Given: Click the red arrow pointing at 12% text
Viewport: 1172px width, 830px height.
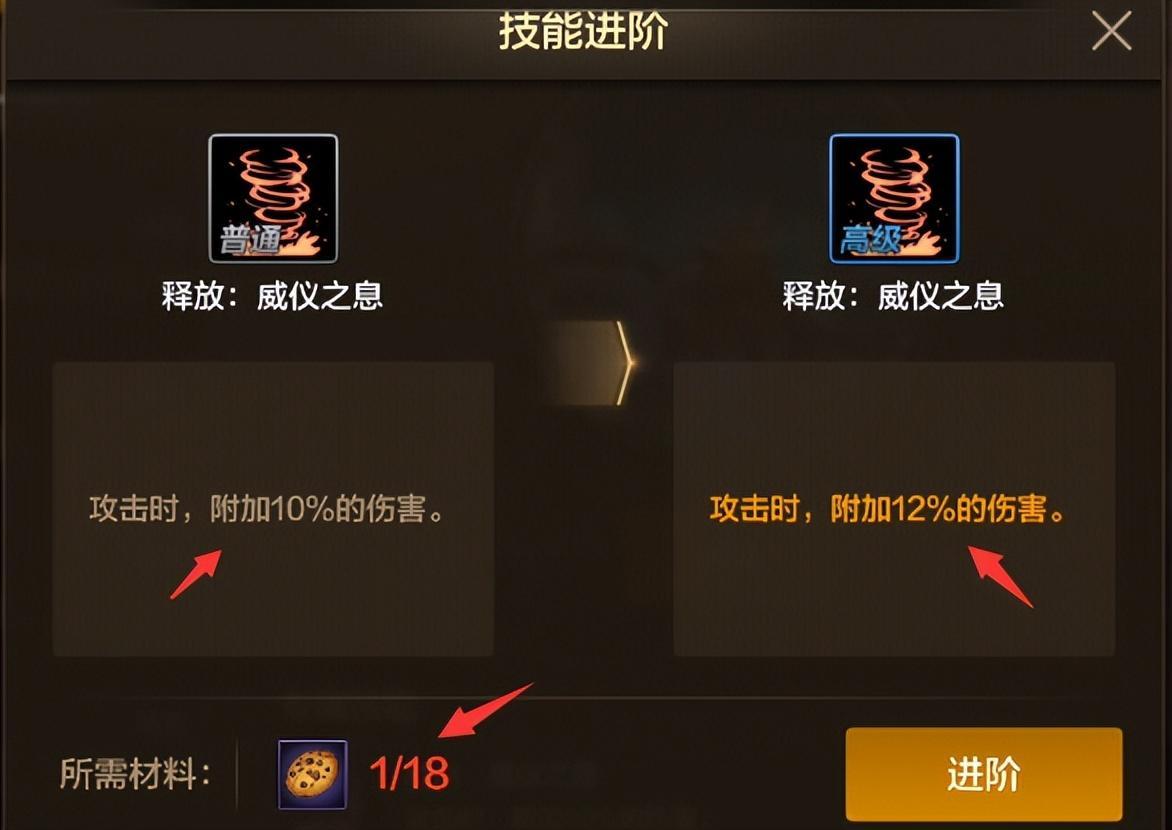Looking at the screenshot, I should (1001, 576).
